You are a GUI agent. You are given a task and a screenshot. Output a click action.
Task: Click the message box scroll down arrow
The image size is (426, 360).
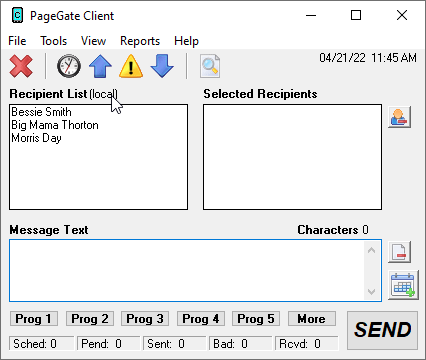point(371,292)
